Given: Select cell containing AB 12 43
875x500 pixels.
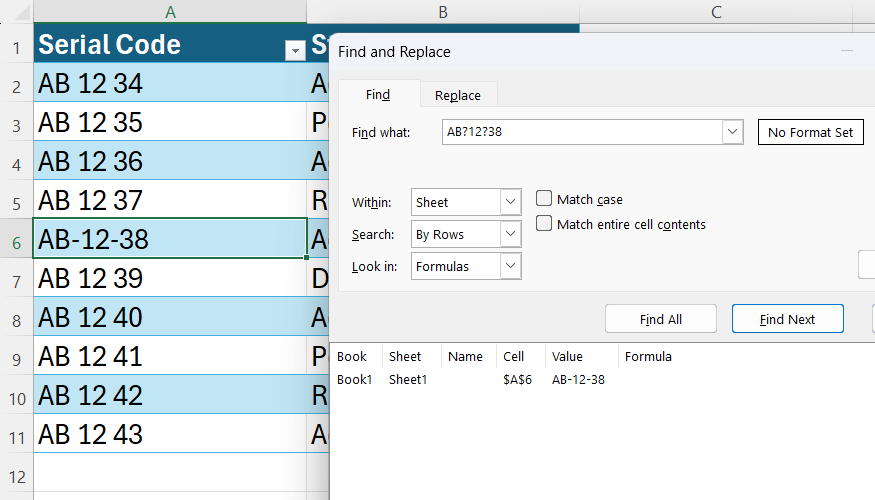Looking at the screenshot, I should [x=170, y=434].
